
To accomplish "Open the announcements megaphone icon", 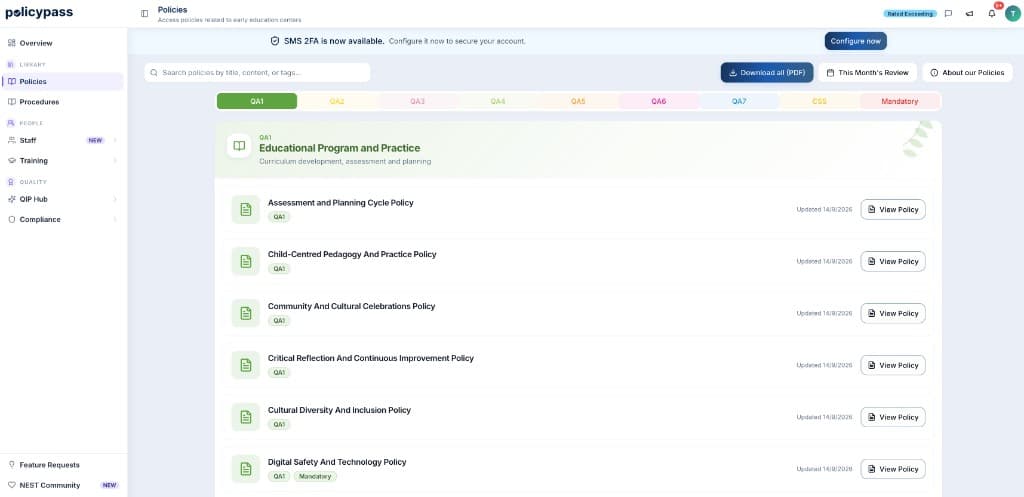I will [969, 14].
